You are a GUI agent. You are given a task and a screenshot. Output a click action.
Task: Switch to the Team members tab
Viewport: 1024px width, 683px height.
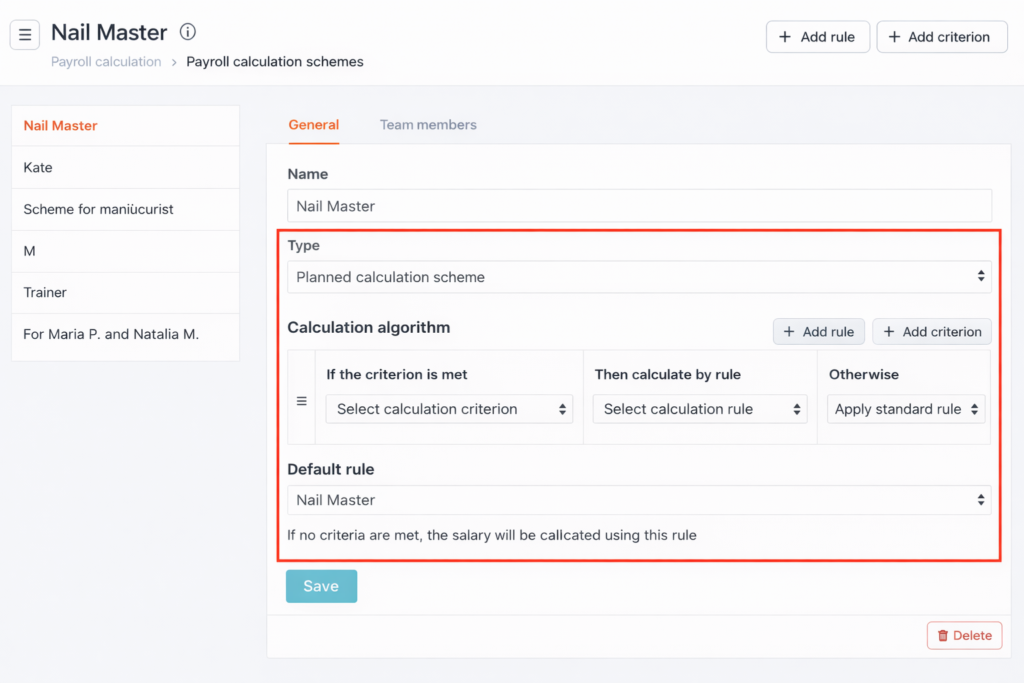click(428, 125)
